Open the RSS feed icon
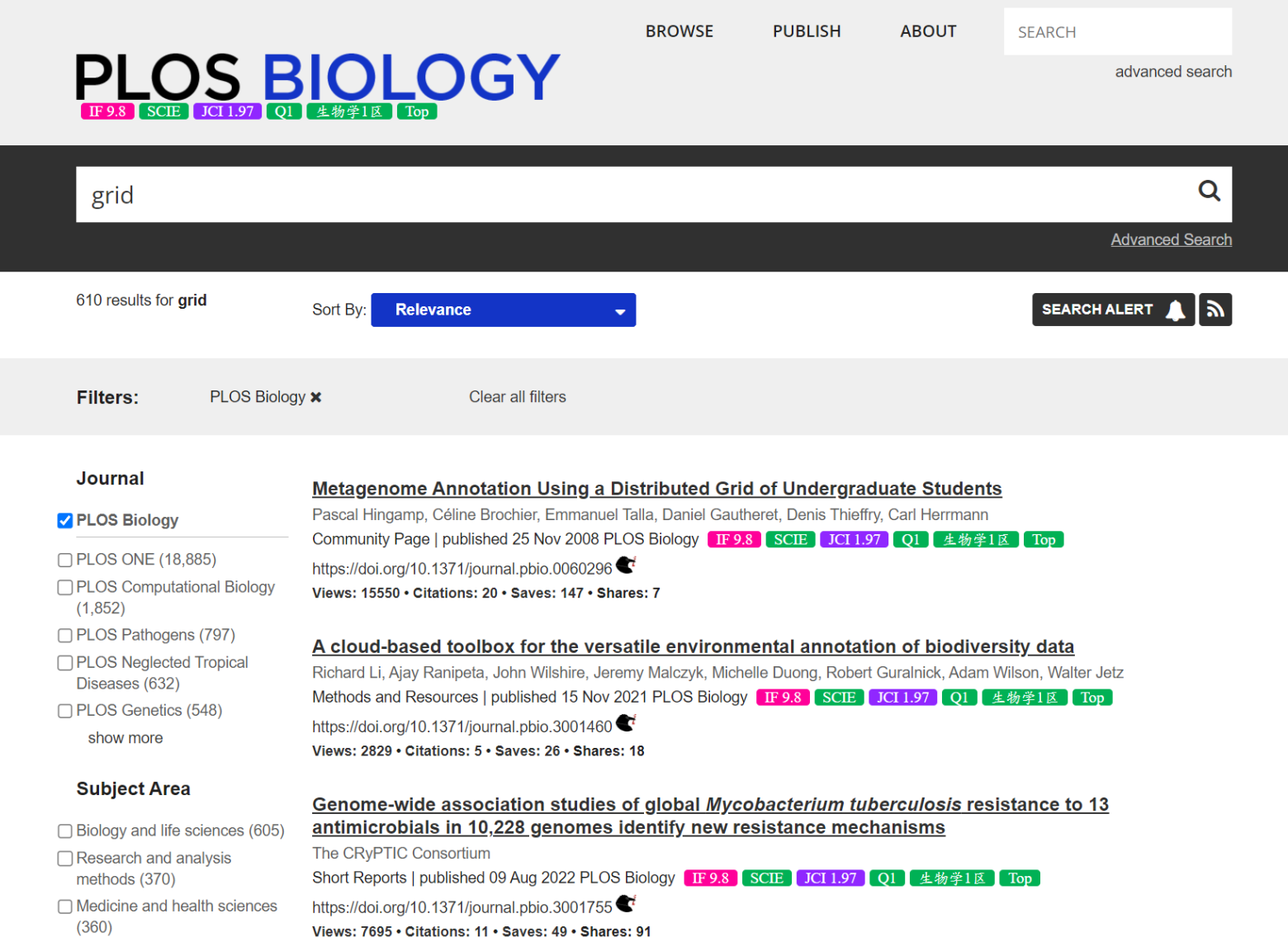 click(x=1215, y=309)
